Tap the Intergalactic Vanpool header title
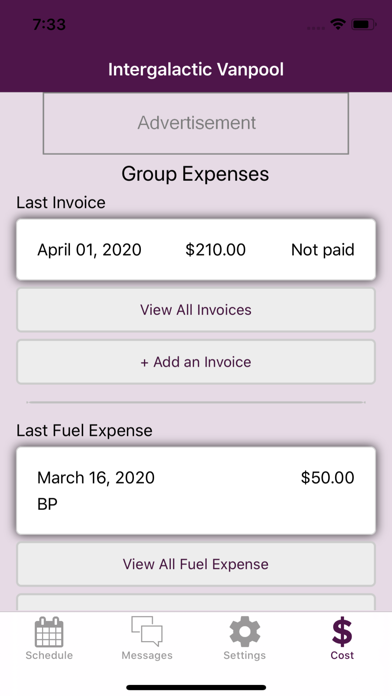The height and width of the screenshot is (696, 392). (196, 70)
